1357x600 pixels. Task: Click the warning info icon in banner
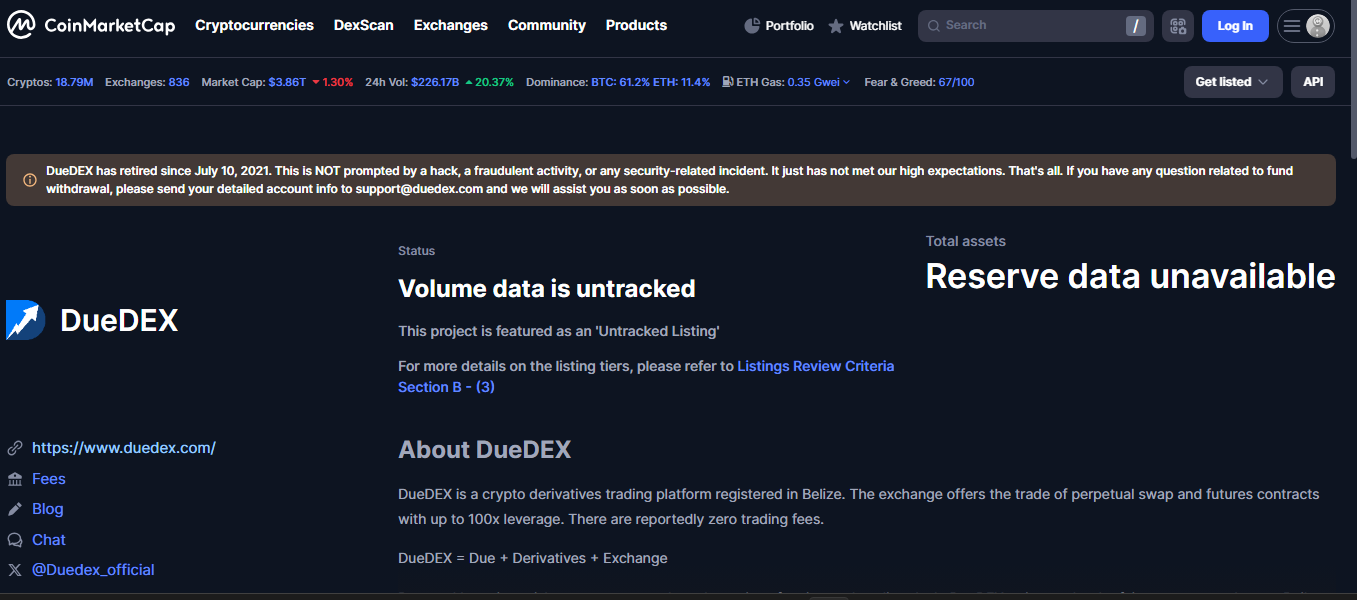tap(30, 180)
